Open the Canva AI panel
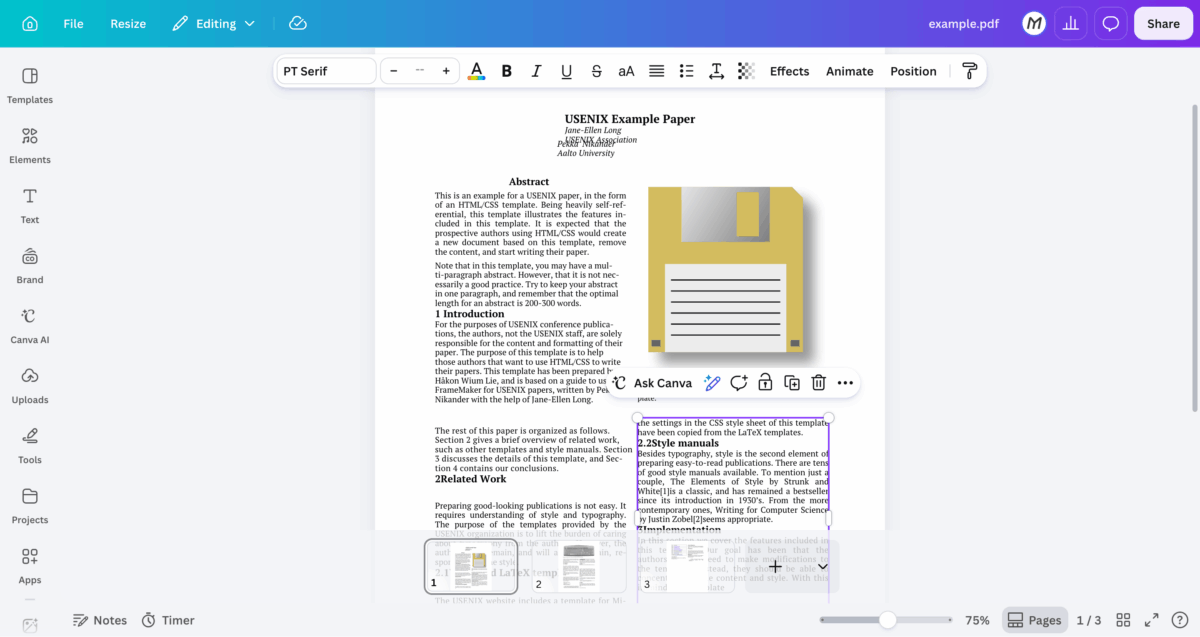The height and width of the screenshot is (637, 1200). pos(30,325)
